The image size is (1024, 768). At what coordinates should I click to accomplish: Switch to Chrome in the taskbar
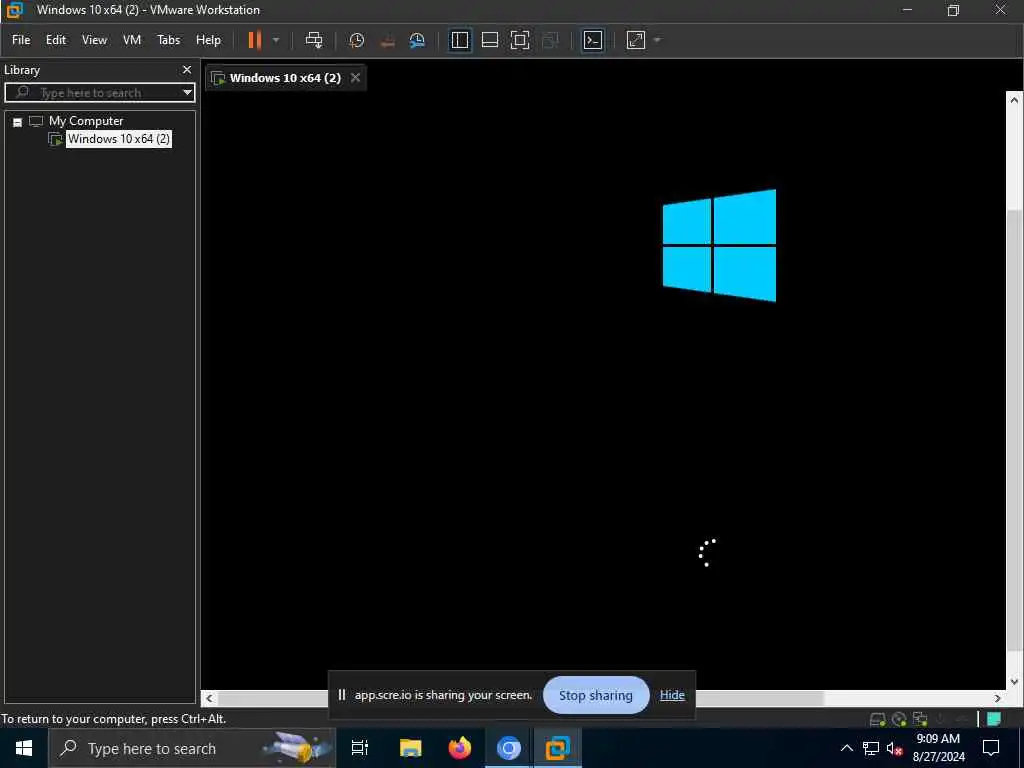click(509, 748)
